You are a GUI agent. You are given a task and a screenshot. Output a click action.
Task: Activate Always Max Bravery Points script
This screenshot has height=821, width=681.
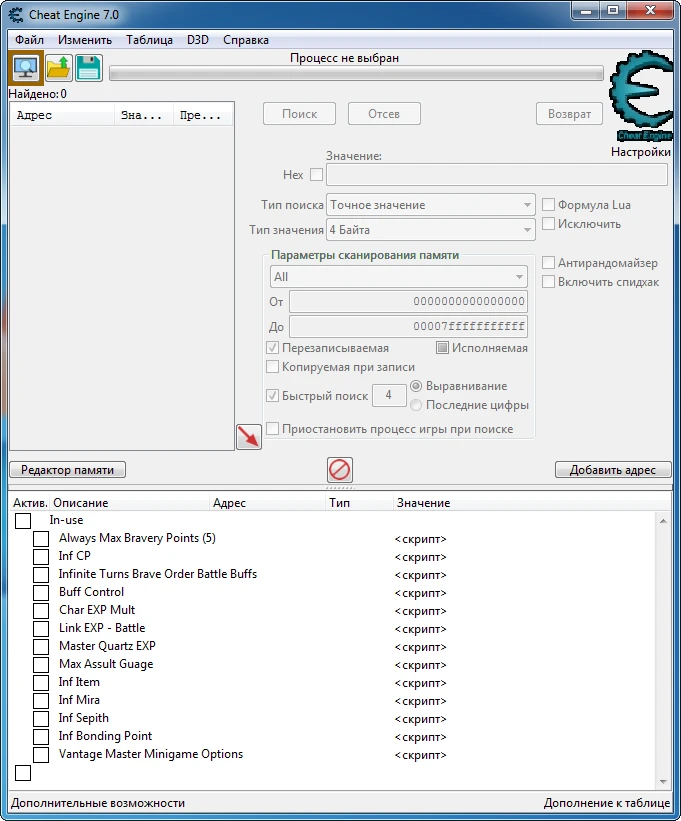point(41,539)
